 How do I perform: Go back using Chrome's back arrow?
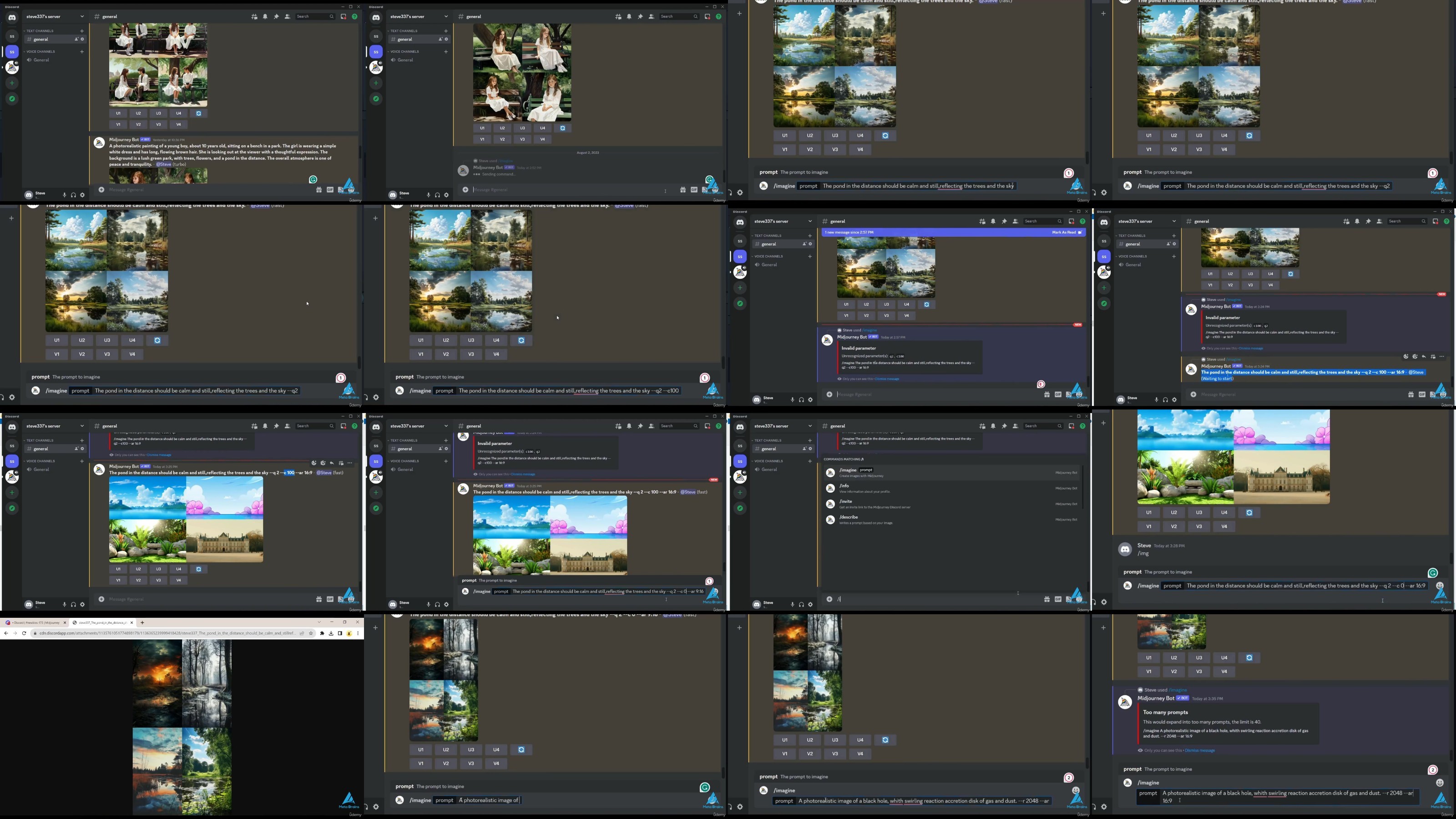[5, 633]
